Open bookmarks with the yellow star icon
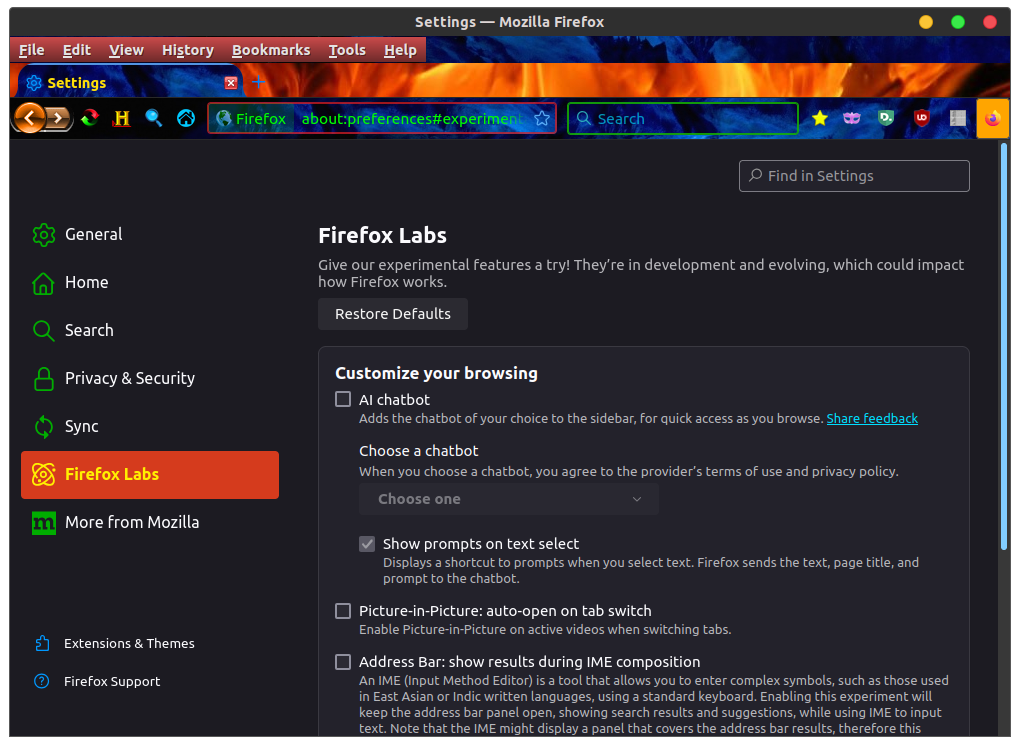Image resolution: width=1020 pixels, height=746 pixels. [x=820, y=118]
